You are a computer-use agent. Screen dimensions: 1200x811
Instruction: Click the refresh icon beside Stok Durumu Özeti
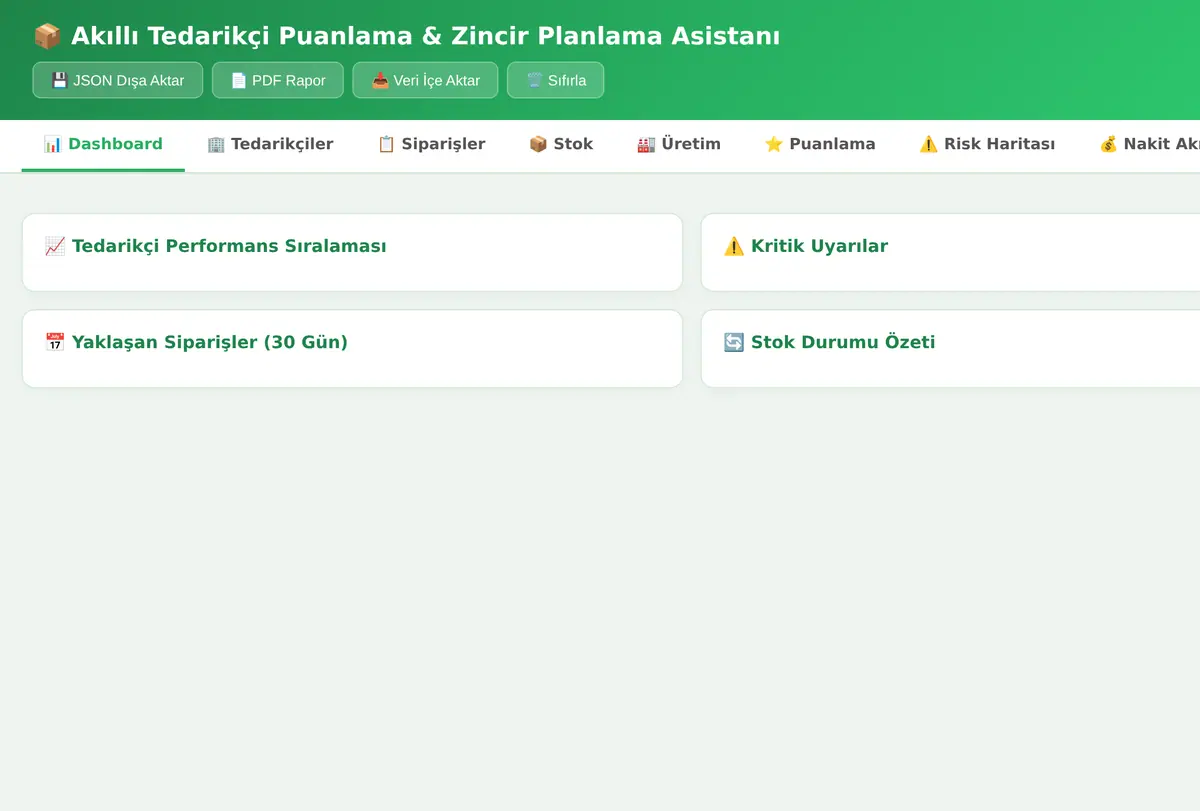click(x=734, y=342)
